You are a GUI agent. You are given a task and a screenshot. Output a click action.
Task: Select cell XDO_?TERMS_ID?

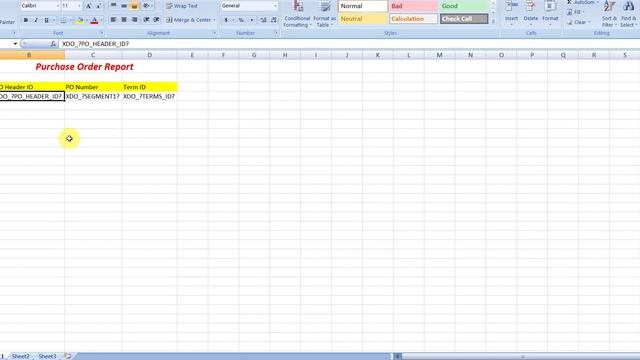point(149,96)
